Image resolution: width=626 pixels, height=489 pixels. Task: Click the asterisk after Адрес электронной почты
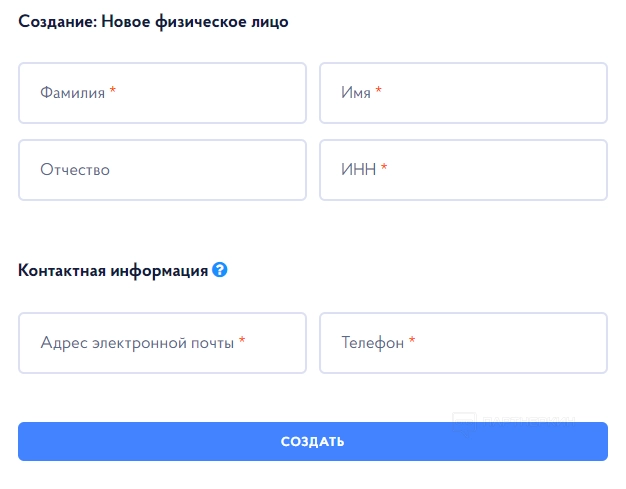pyautogui.click(x=242, y=341)
